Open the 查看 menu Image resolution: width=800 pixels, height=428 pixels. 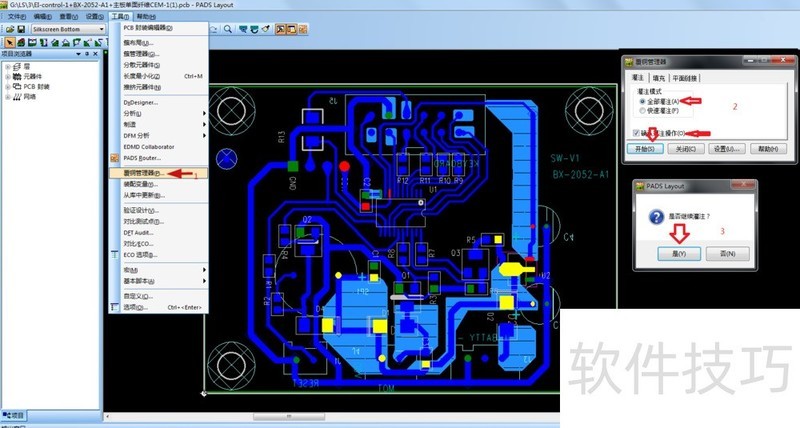[68, 16]
